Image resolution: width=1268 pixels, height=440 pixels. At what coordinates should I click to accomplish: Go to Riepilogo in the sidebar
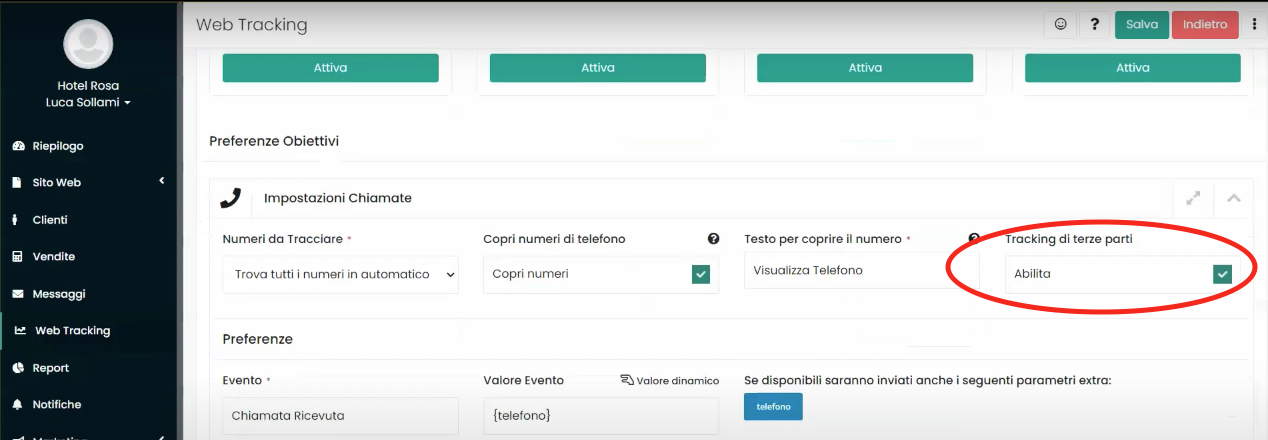[57, 146]
